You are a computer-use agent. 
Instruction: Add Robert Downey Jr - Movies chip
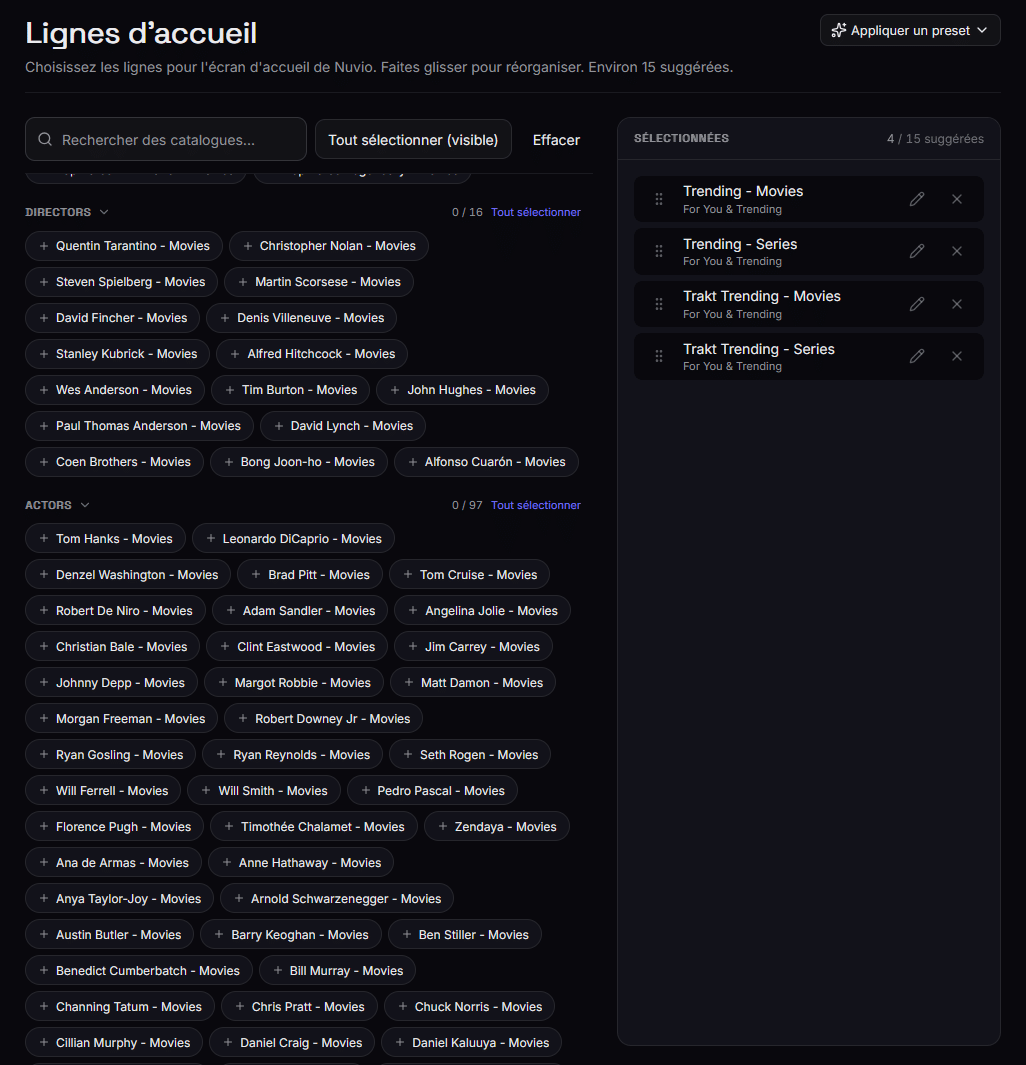[x=323, y=719]
